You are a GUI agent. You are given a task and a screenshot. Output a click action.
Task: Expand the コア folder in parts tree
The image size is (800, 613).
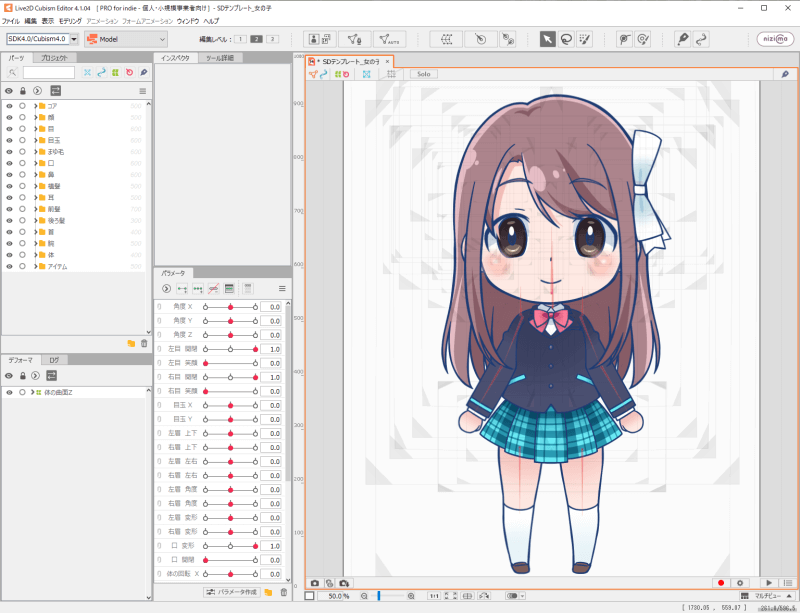click(x=36, y=106)
